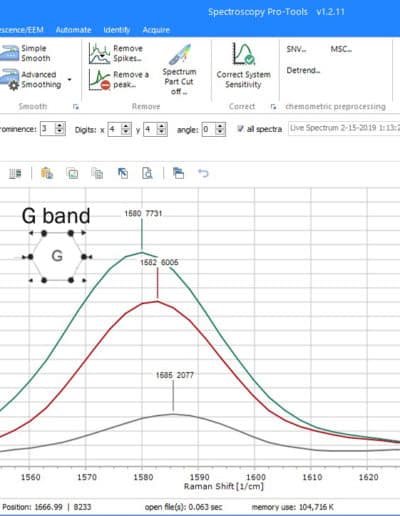The image size is (400, 516).
Task: Switch to the Automate ribbon tab
Action: point(73,30)
